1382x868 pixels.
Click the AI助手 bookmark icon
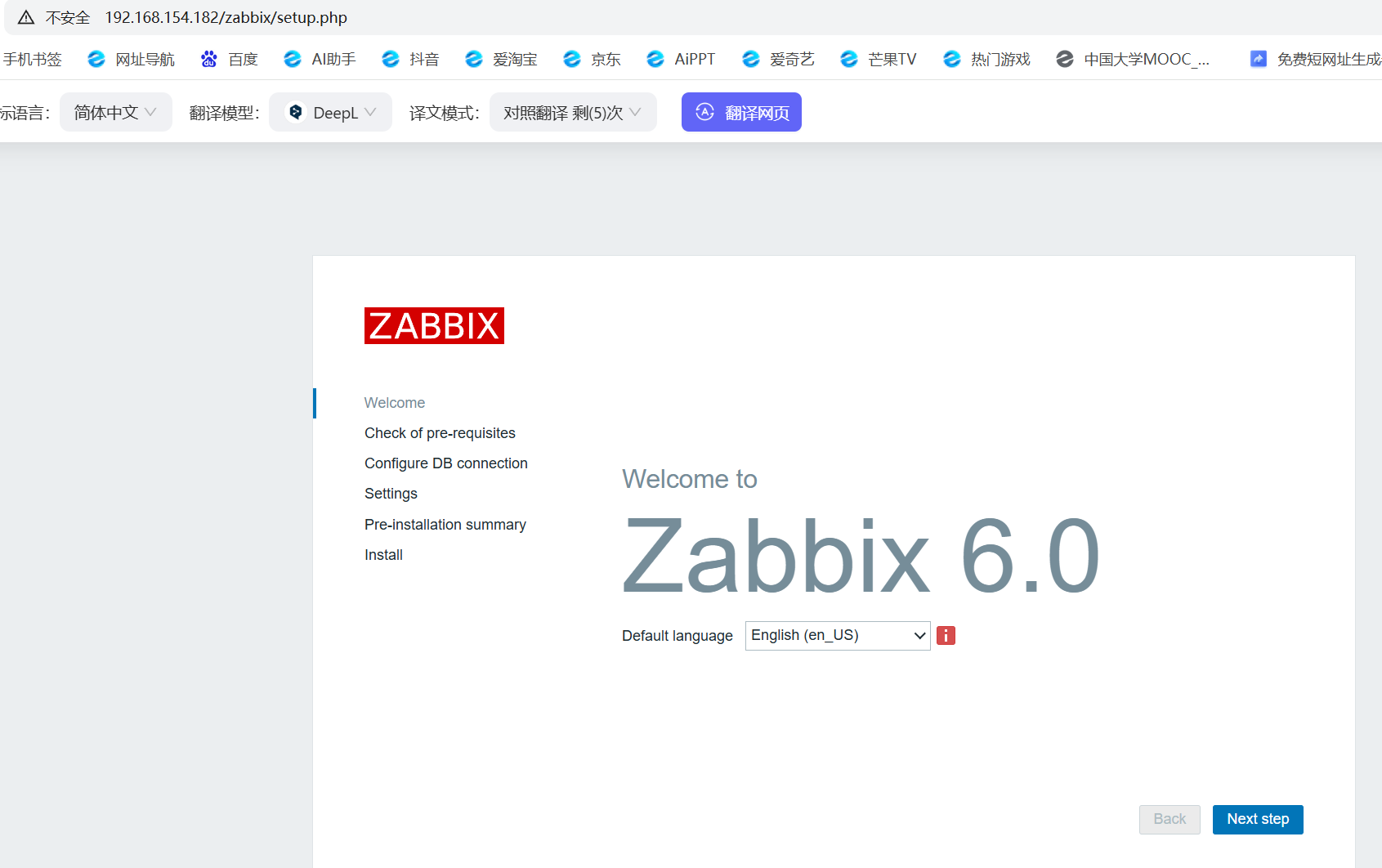(x=292, y=59)
